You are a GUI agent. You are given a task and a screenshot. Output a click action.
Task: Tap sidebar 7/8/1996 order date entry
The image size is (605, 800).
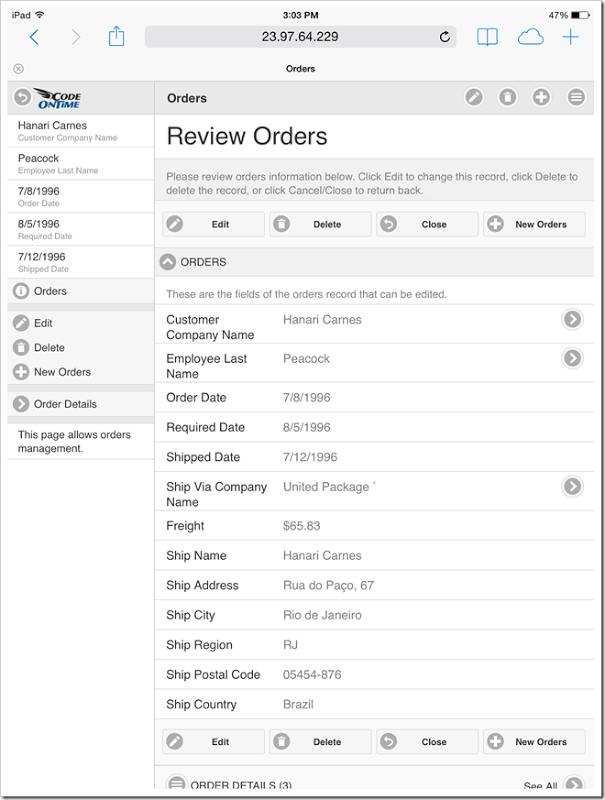pyautogui.click(x=81, y=196)
